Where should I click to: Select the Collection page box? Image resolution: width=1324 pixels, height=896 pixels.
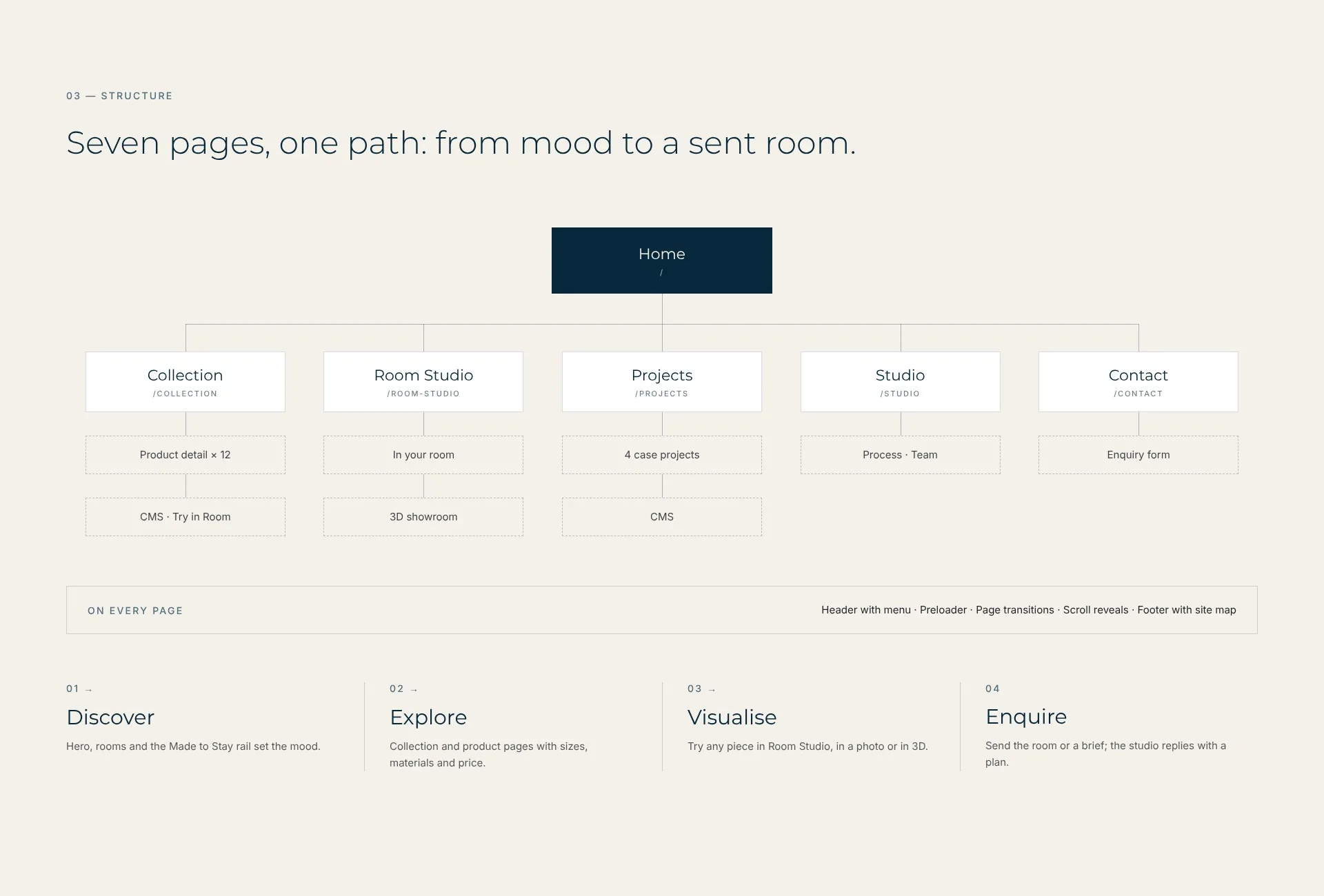pyautogui.click(x=185, y=382)
